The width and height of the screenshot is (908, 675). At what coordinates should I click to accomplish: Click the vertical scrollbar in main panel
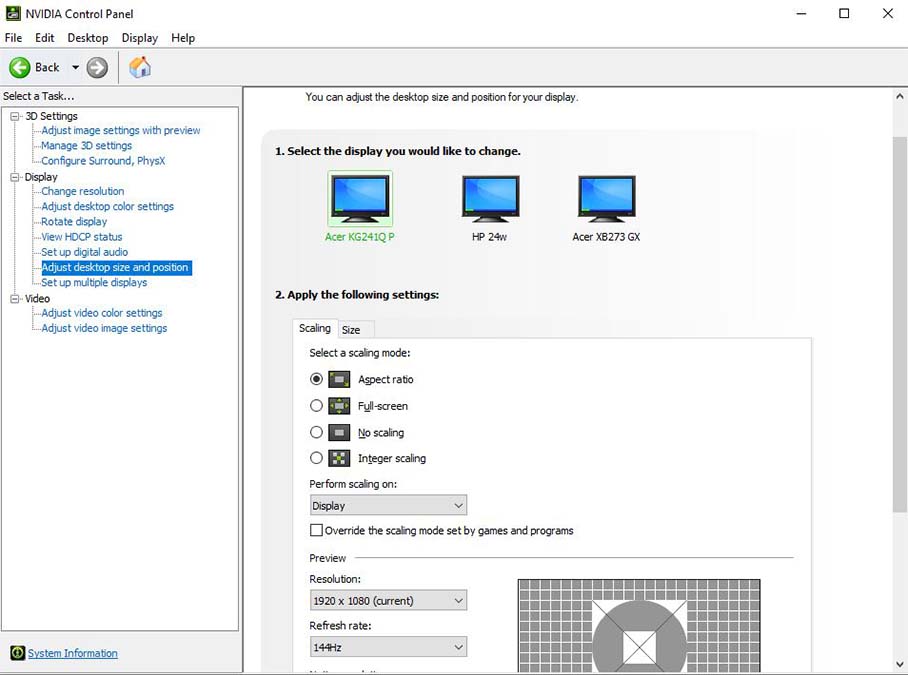[899, 330]
